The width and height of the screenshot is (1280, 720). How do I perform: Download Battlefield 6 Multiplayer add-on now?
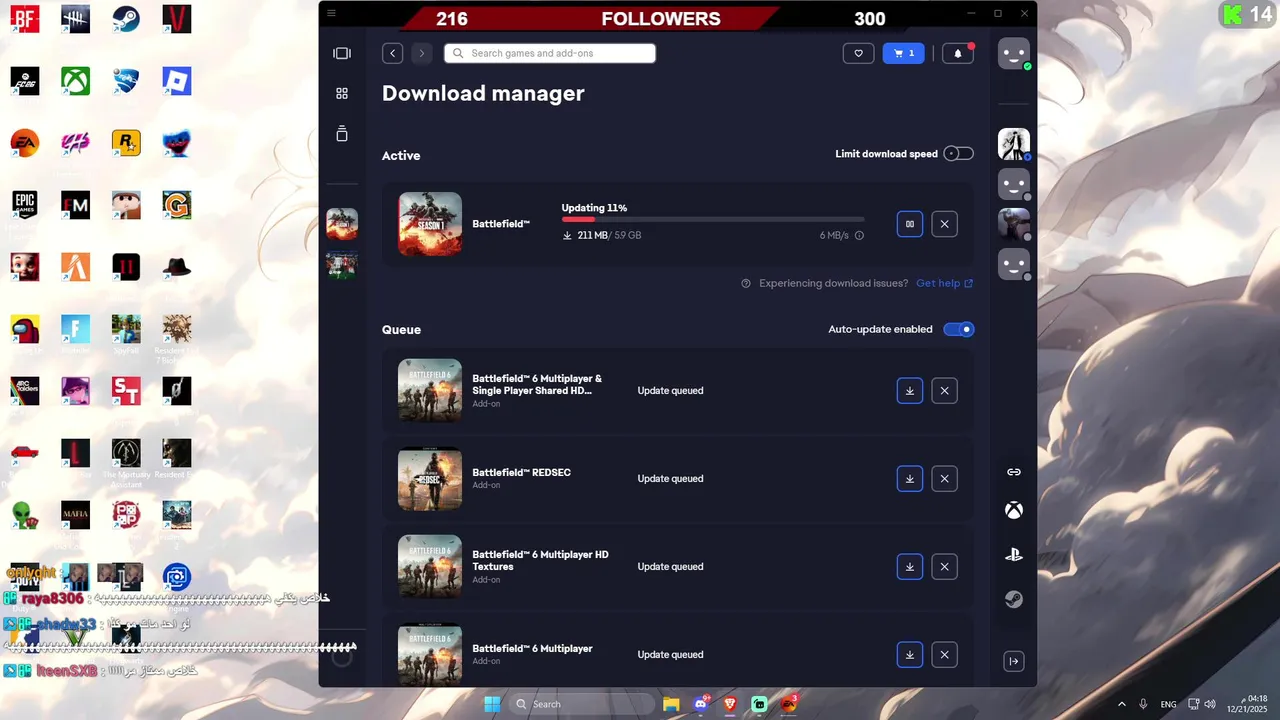click(910, 655)
